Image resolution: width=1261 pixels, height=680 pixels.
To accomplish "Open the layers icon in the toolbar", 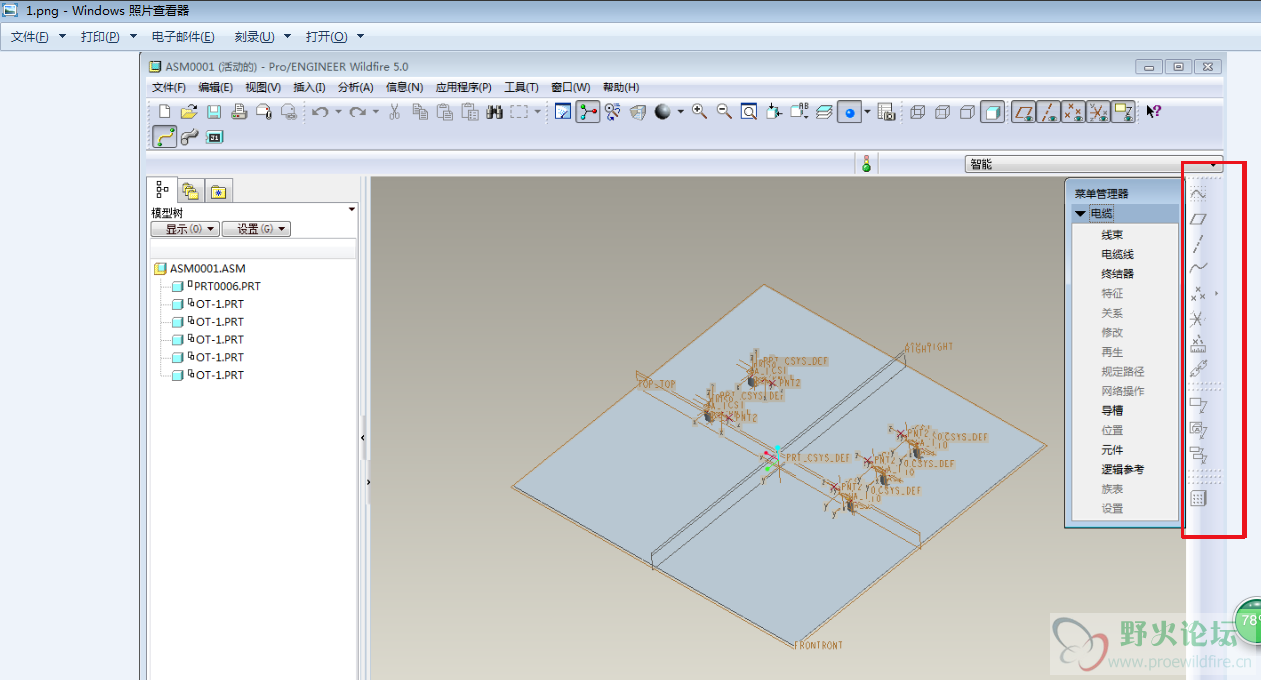I will pyautogui.click(x=824, y=112).
